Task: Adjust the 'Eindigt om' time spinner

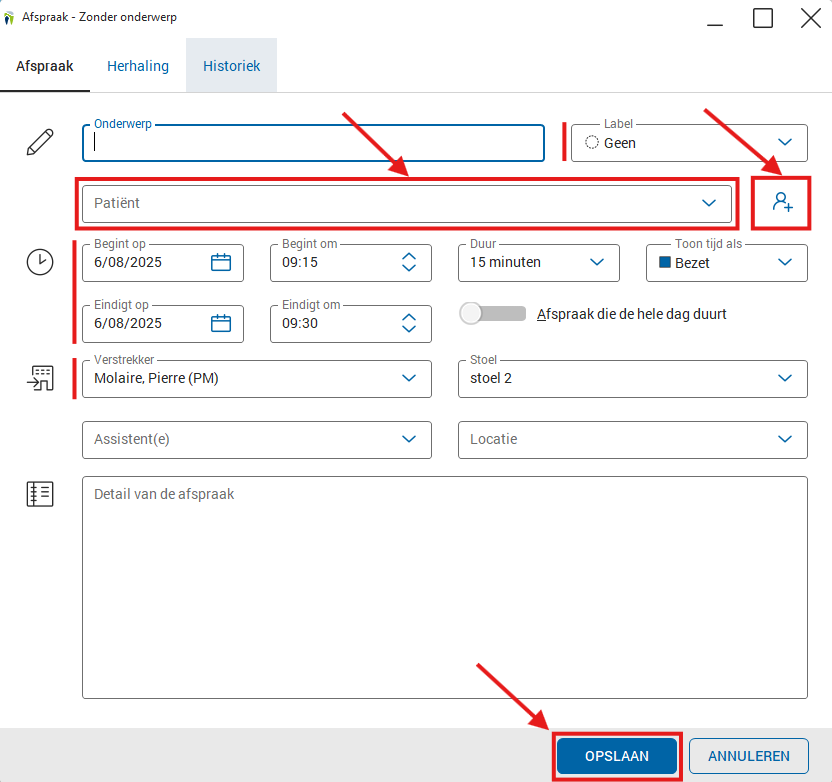Action: 409,323
